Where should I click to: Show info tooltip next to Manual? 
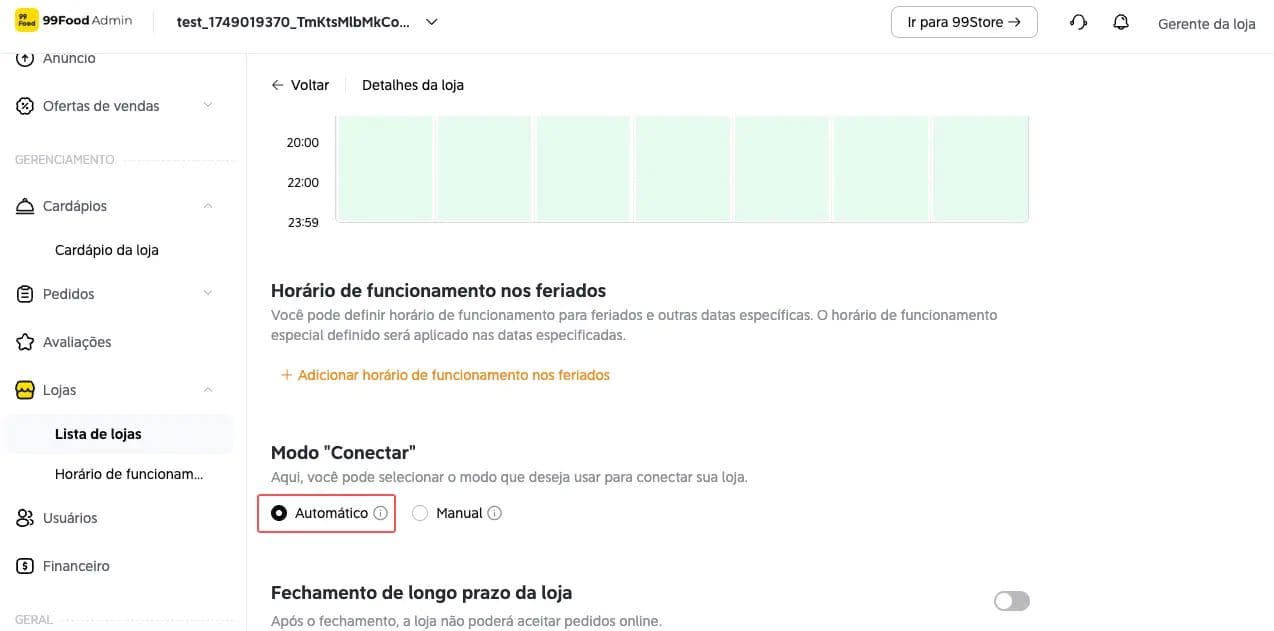click(x=495, y=513)
